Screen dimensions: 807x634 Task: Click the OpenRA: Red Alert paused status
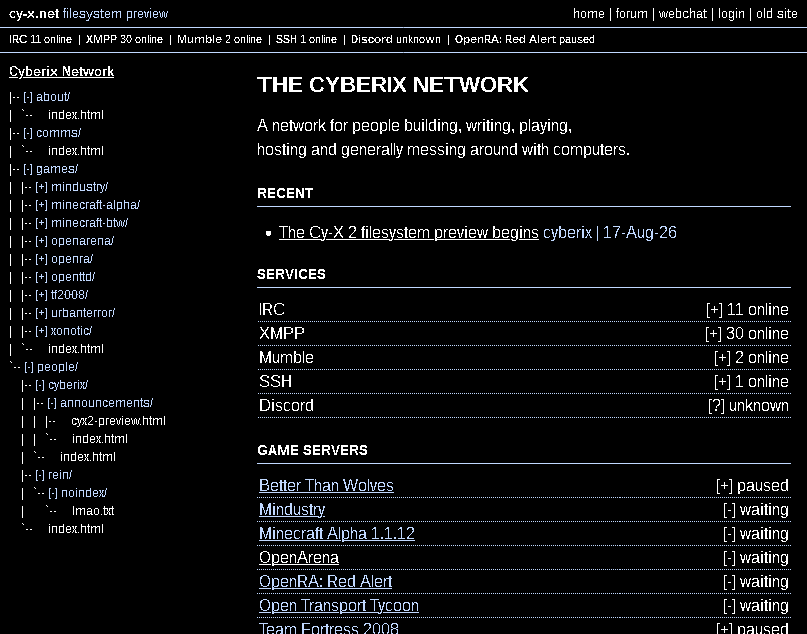click(524, 39)
